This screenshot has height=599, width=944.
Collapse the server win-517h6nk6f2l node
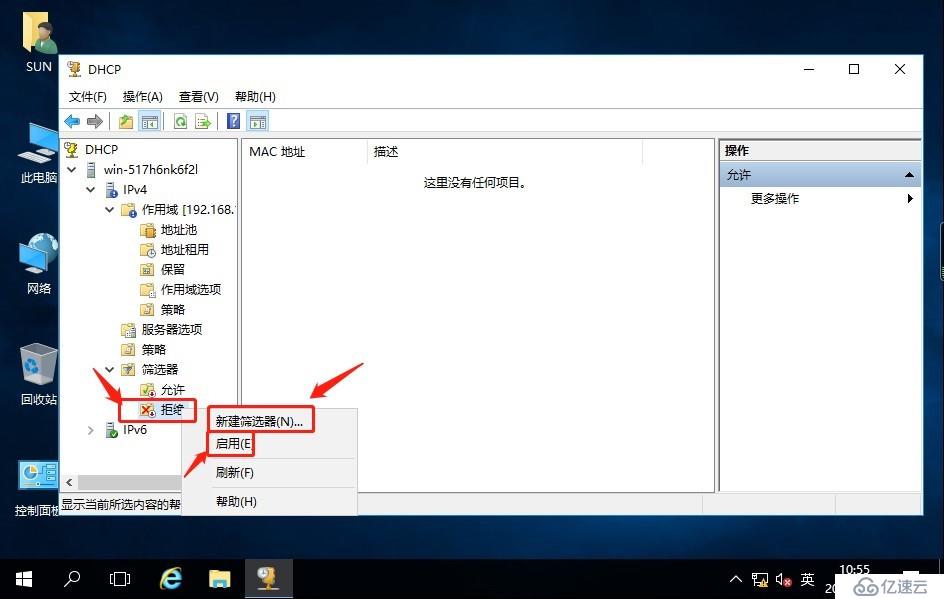pos(72,169)
